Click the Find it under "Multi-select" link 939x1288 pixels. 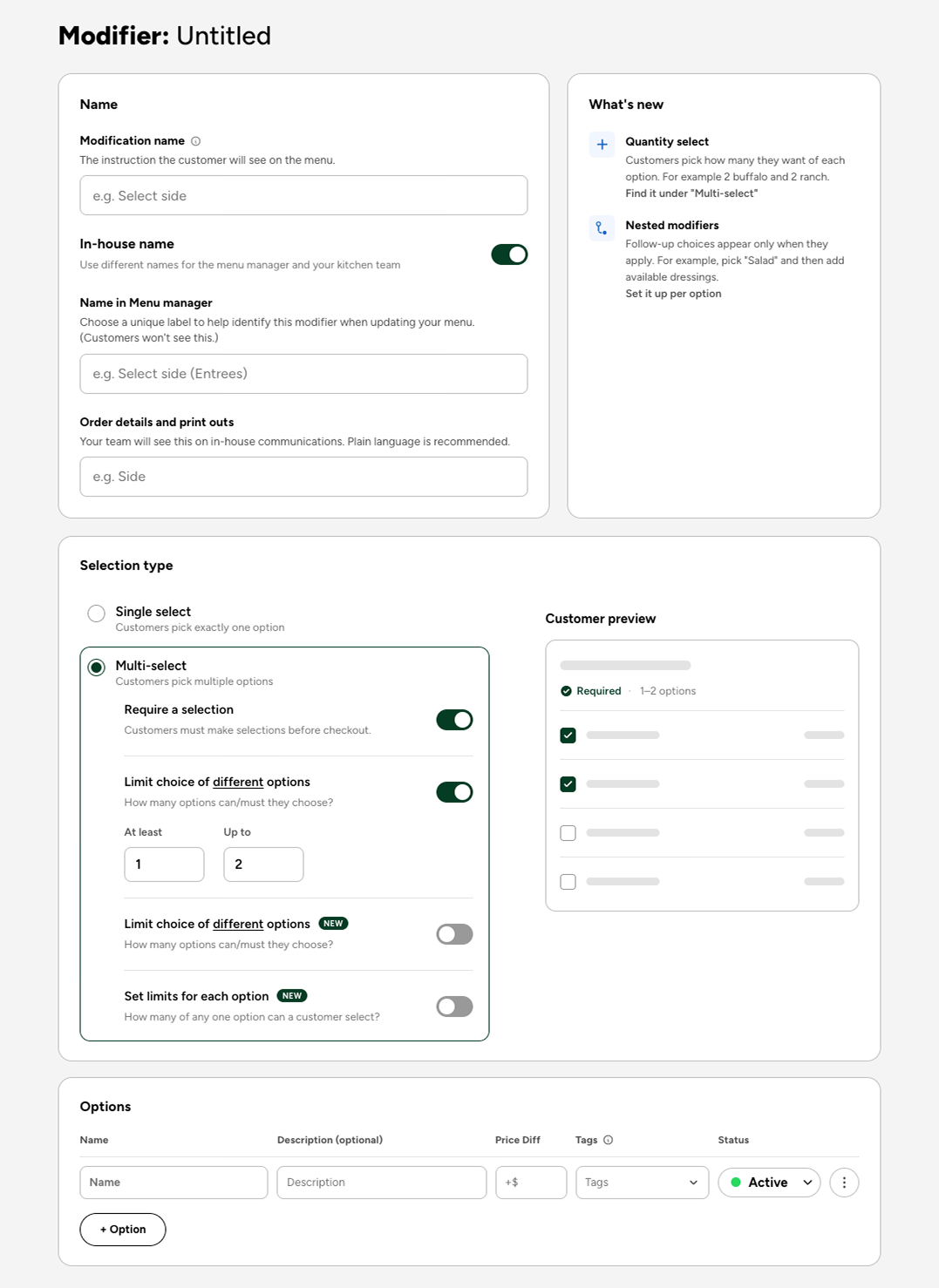pyautogui.click(x=691, y=193)
